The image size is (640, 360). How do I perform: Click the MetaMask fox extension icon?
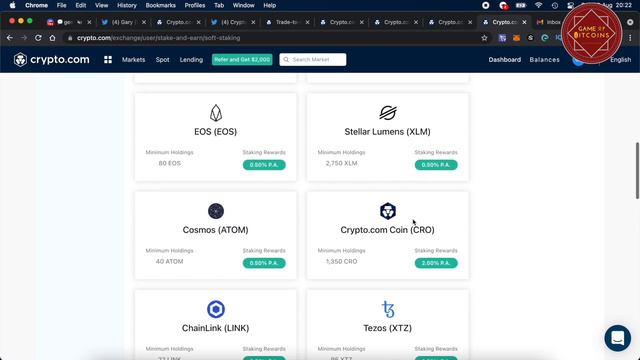pyautogui.click(x=516, y=38)
